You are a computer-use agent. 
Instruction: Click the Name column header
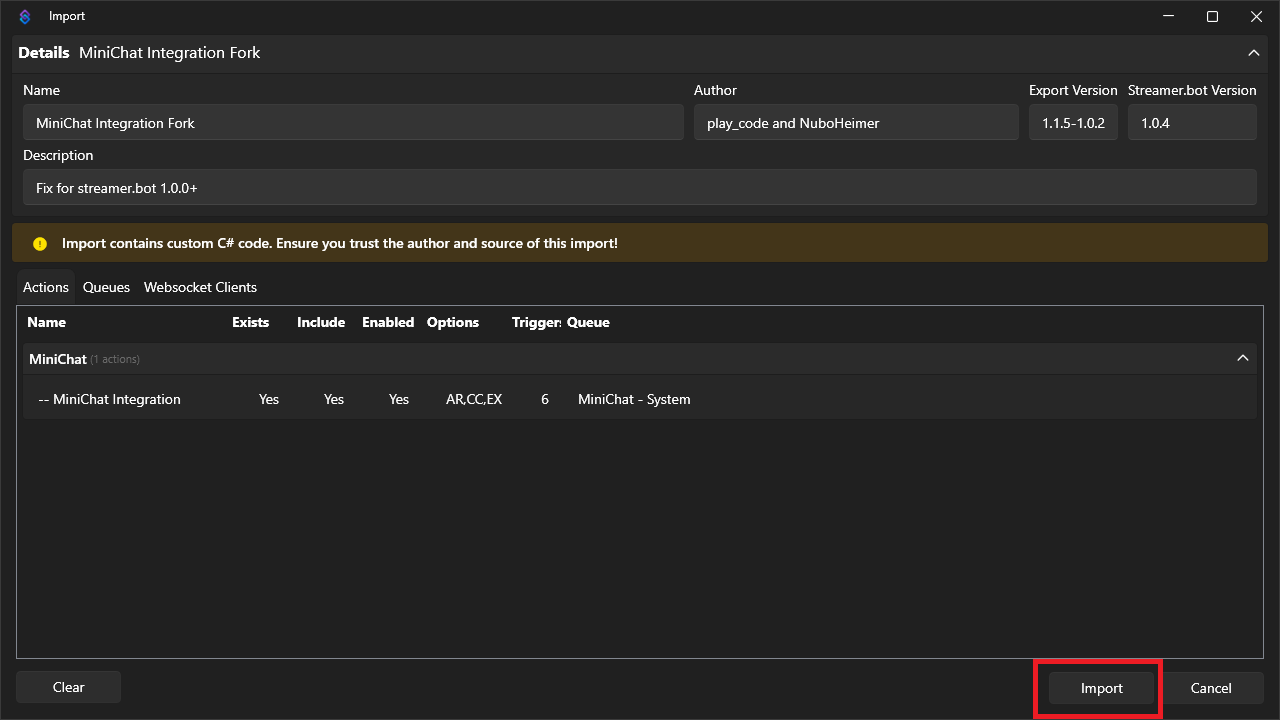tap(46, 322)
